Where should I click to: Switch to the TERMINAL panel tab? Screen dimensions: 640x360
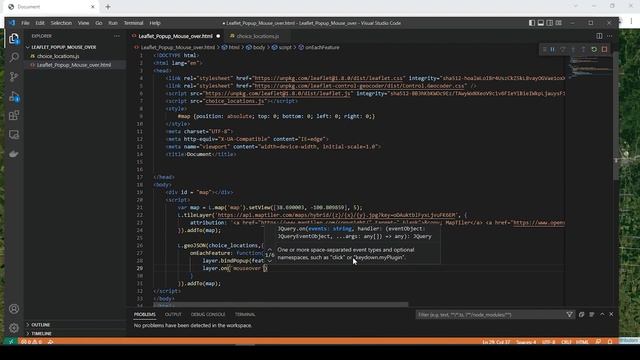pyautogui.click(x=245, y=314)
